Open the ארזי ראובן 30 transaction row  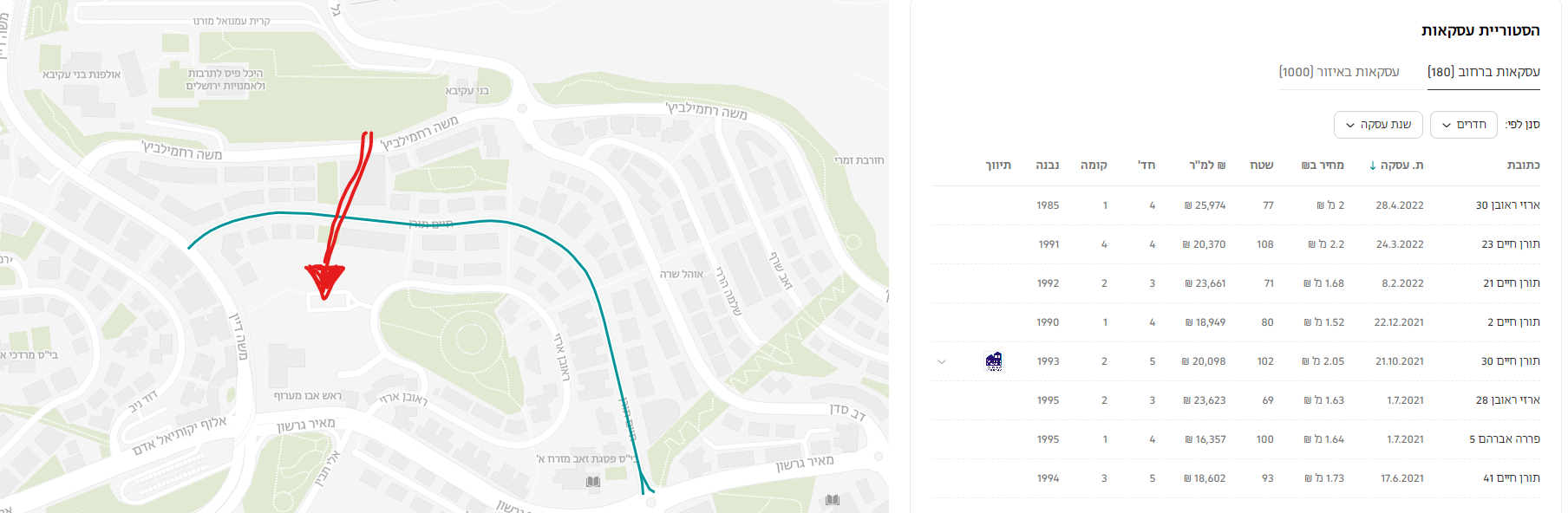click(1507, 205)
